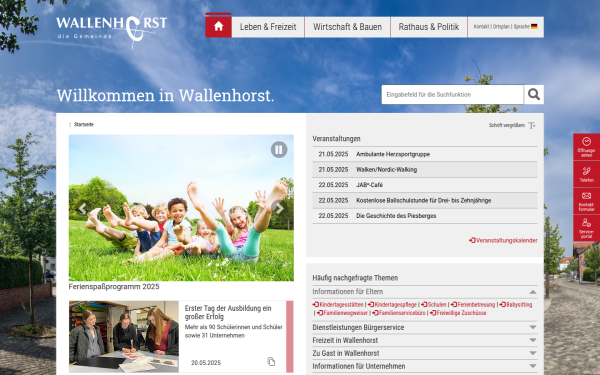
Task: Open the Babysitting link
Action: (516, 305)
